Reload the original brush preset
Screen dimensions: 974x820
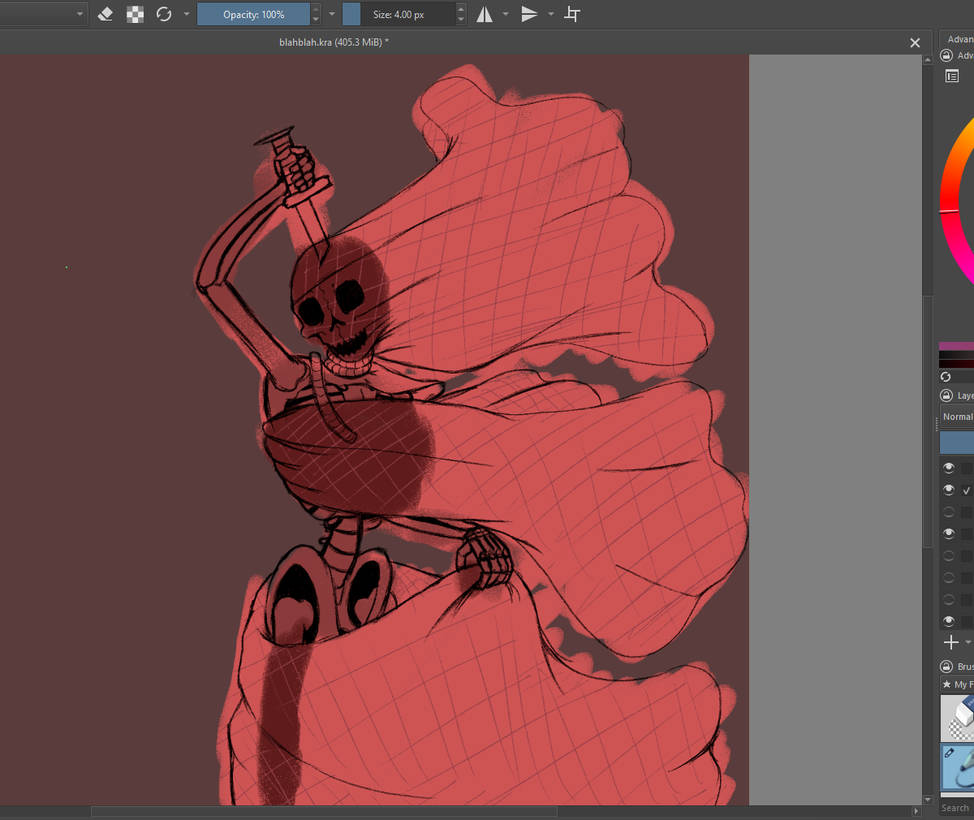coord(164,14)
